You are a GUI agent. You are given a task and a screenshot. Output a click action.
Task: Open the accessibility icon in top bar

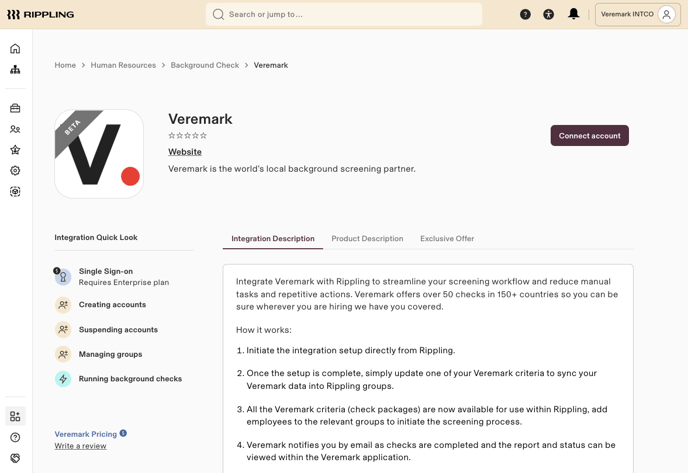pyautogui.click(x=548, y=14)
